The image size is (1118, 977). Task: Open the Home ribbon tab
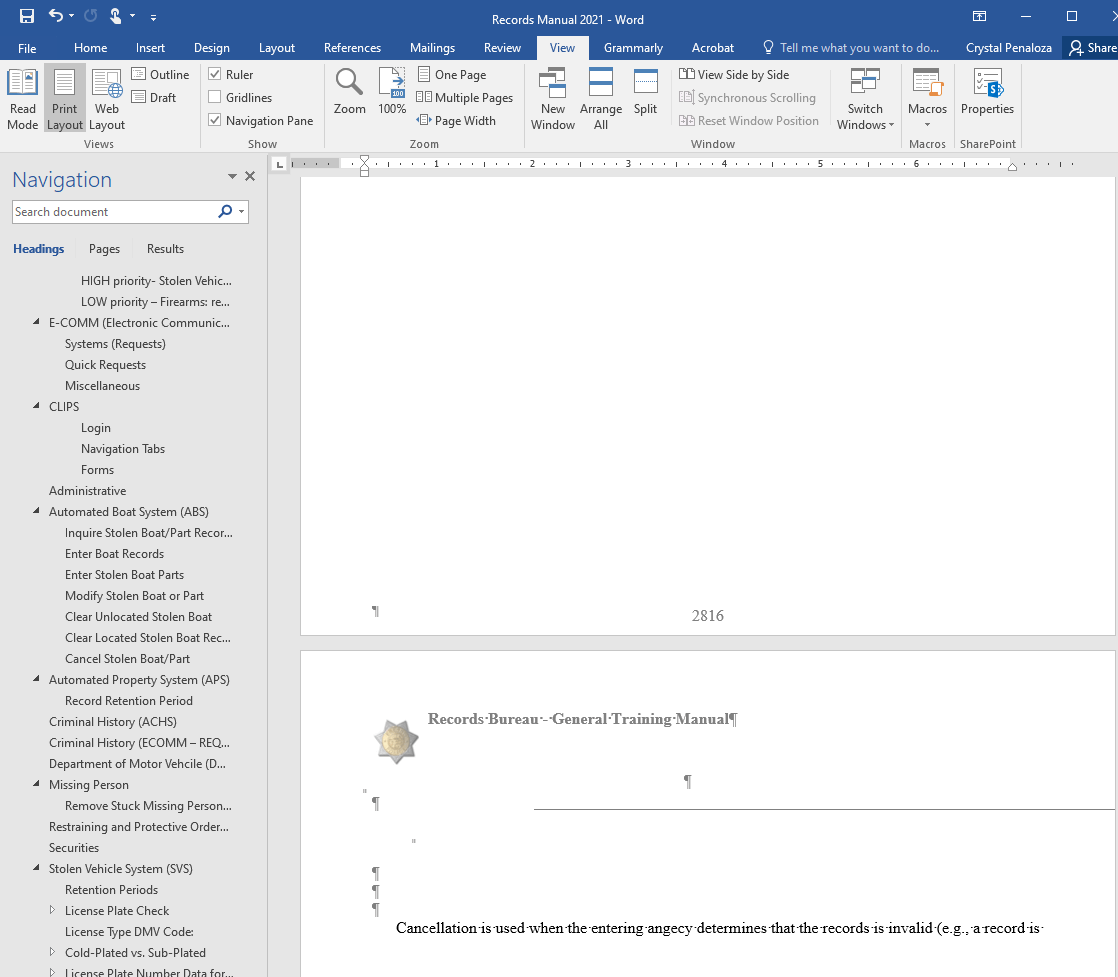click(x=91, y=48)
